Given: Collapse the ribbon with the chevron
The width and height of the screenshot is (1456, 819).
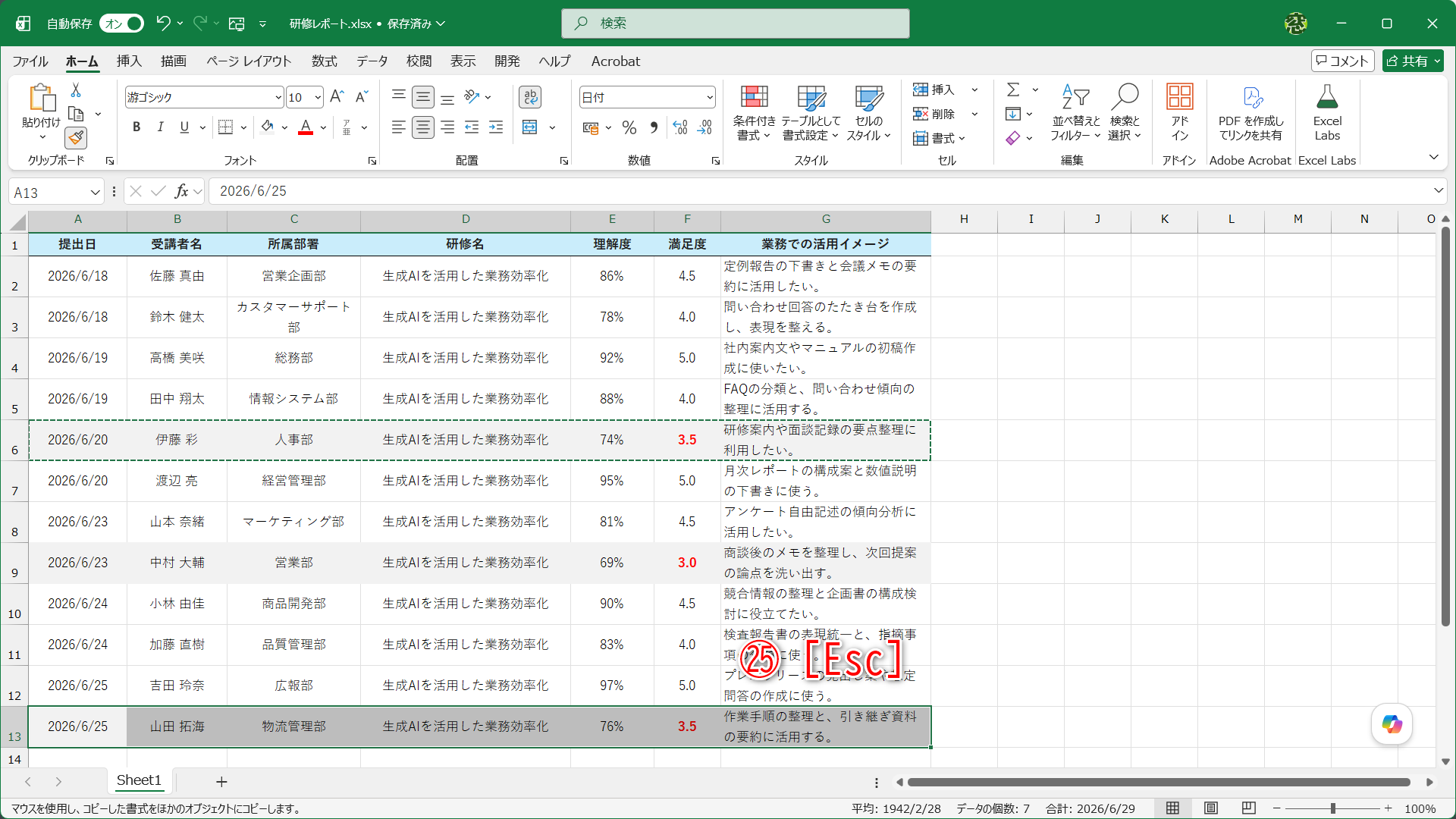Looking at the screenshot, I should 1433,158.
